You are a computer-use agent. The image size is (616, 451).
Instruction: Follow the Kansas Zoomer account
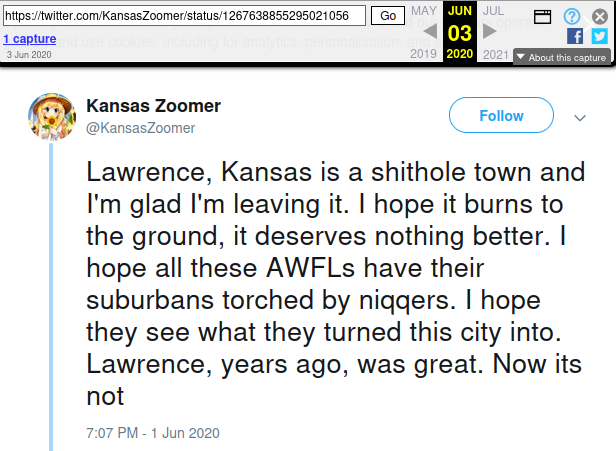click(x=501, y=116)
